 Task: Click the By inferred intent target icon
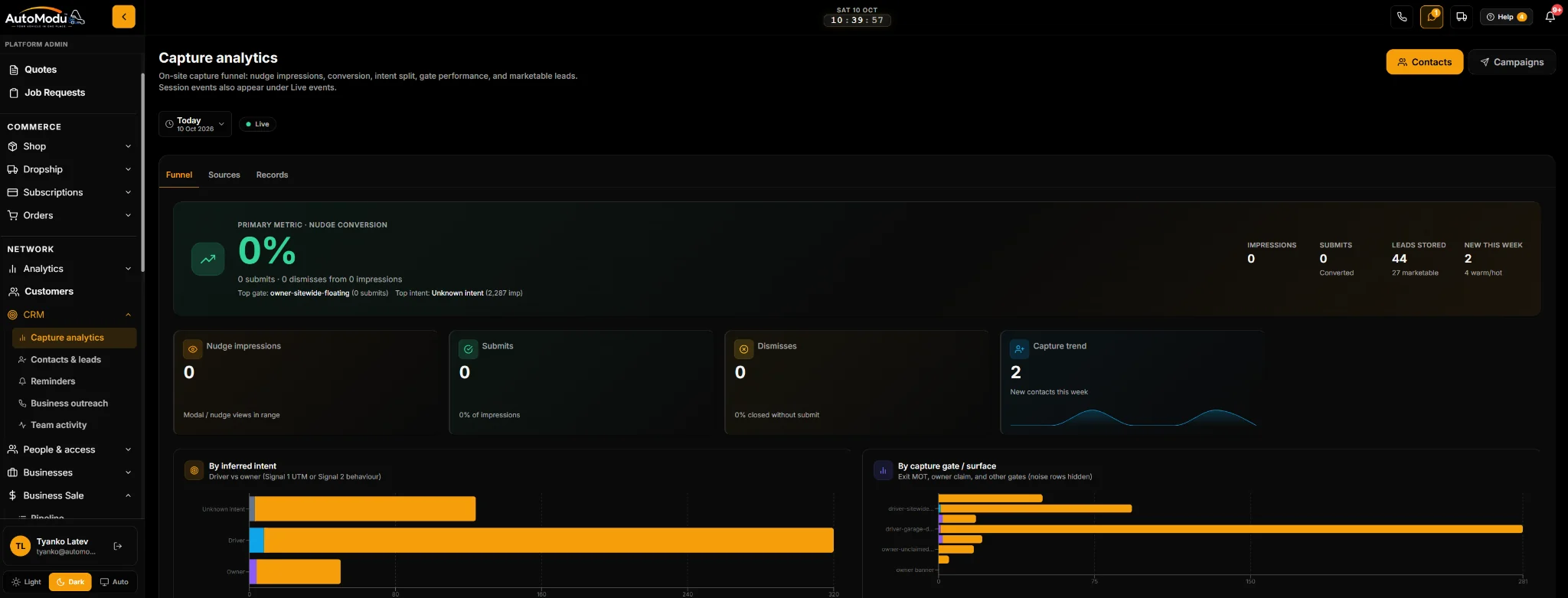pyautogui.click(x=194, y=470)
